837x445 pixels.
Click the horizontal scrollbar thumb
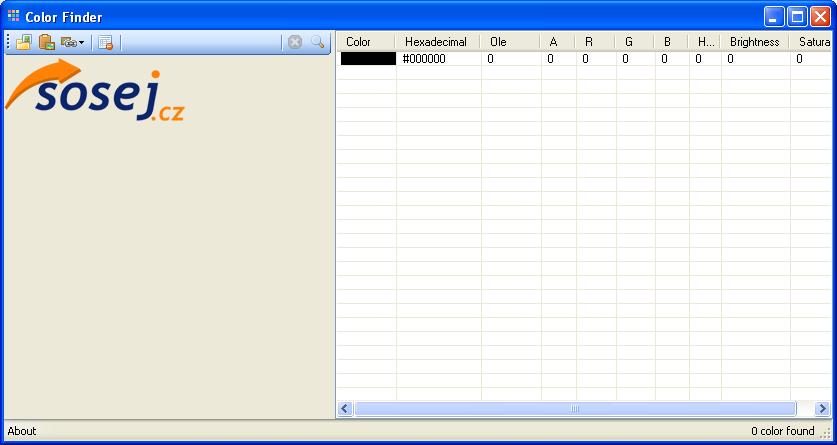pos(575,409)
